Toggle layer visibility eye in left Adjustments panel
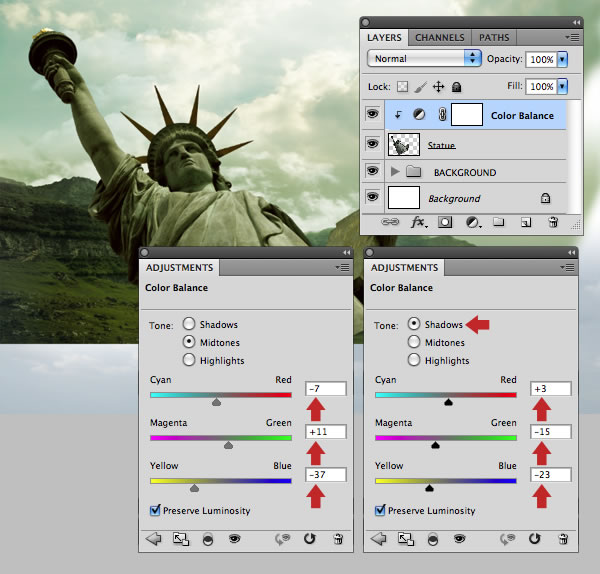Screen dimensions: 600x574 (235, 539)
